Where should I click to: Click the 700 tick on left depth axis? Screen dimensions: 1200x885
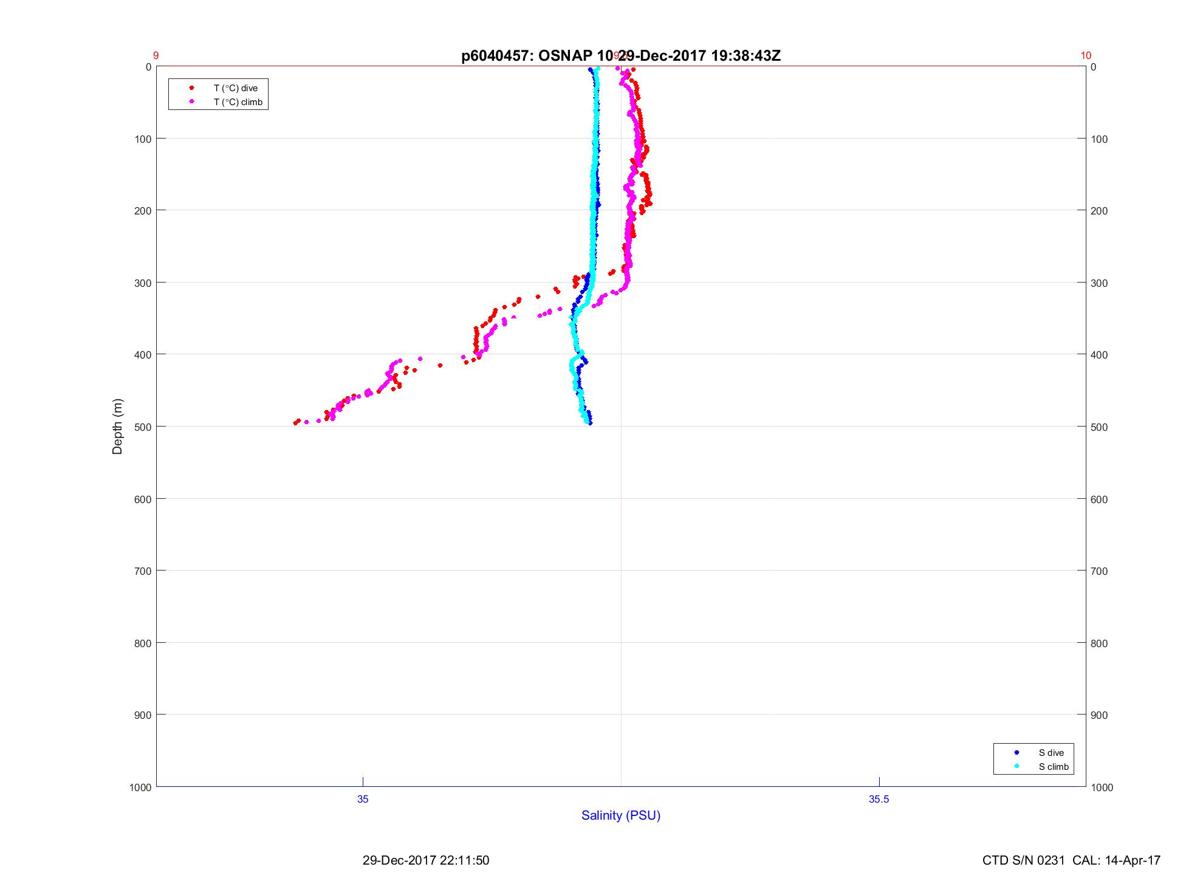142,571
